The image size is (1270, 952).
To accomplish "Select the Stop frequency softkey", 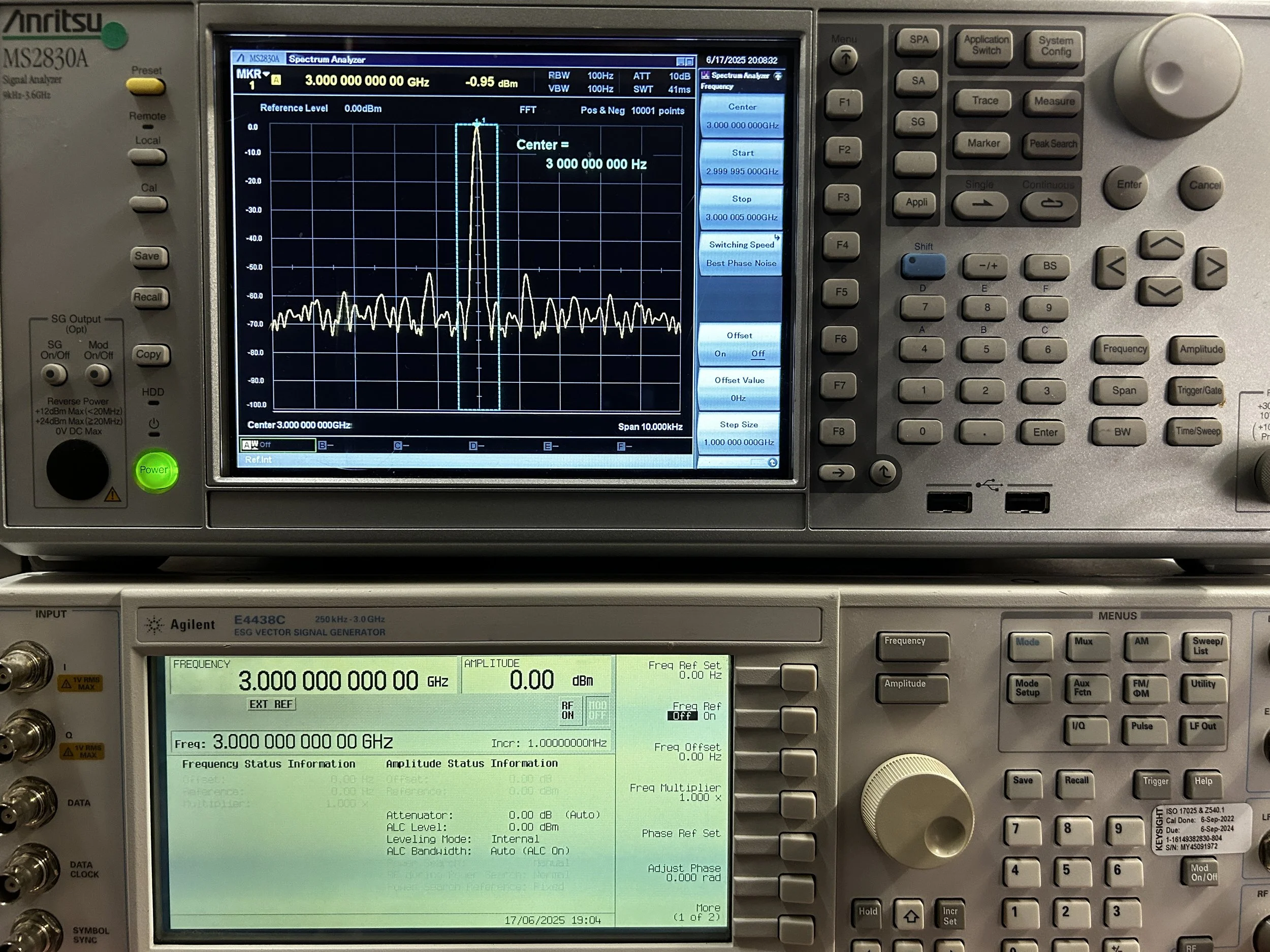I will (741, 208).
